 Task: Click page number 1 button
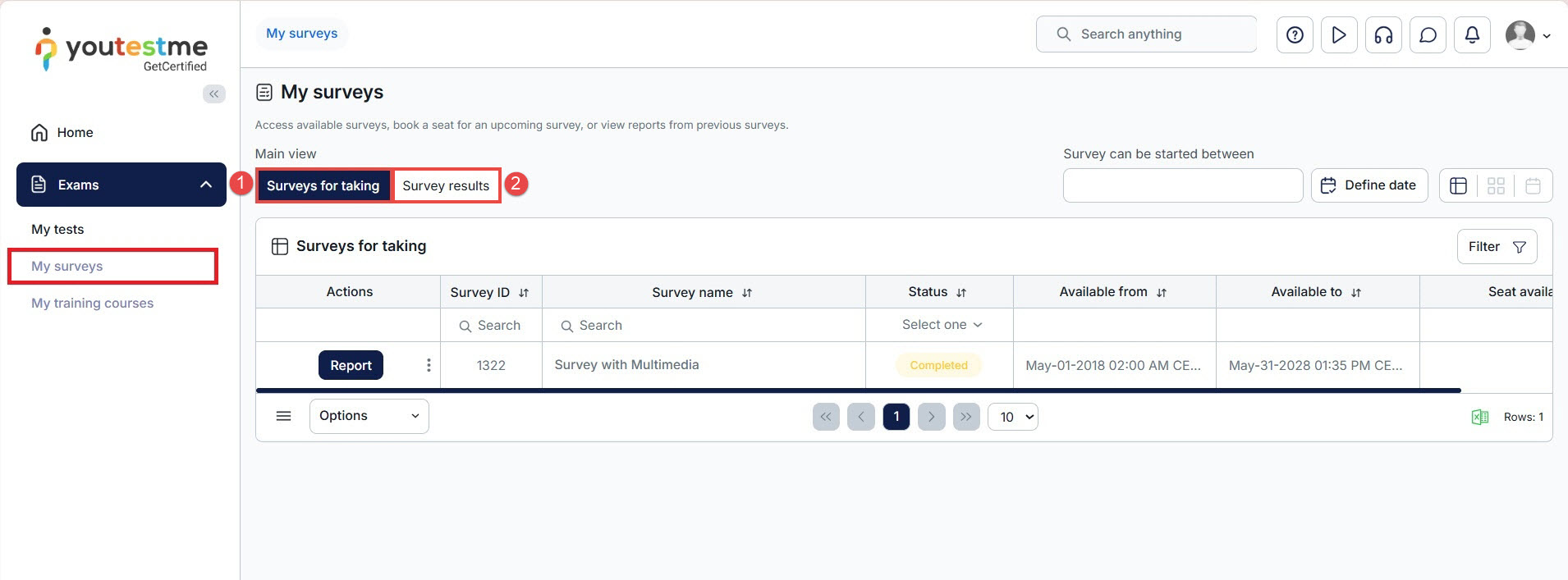click(896, 417)
